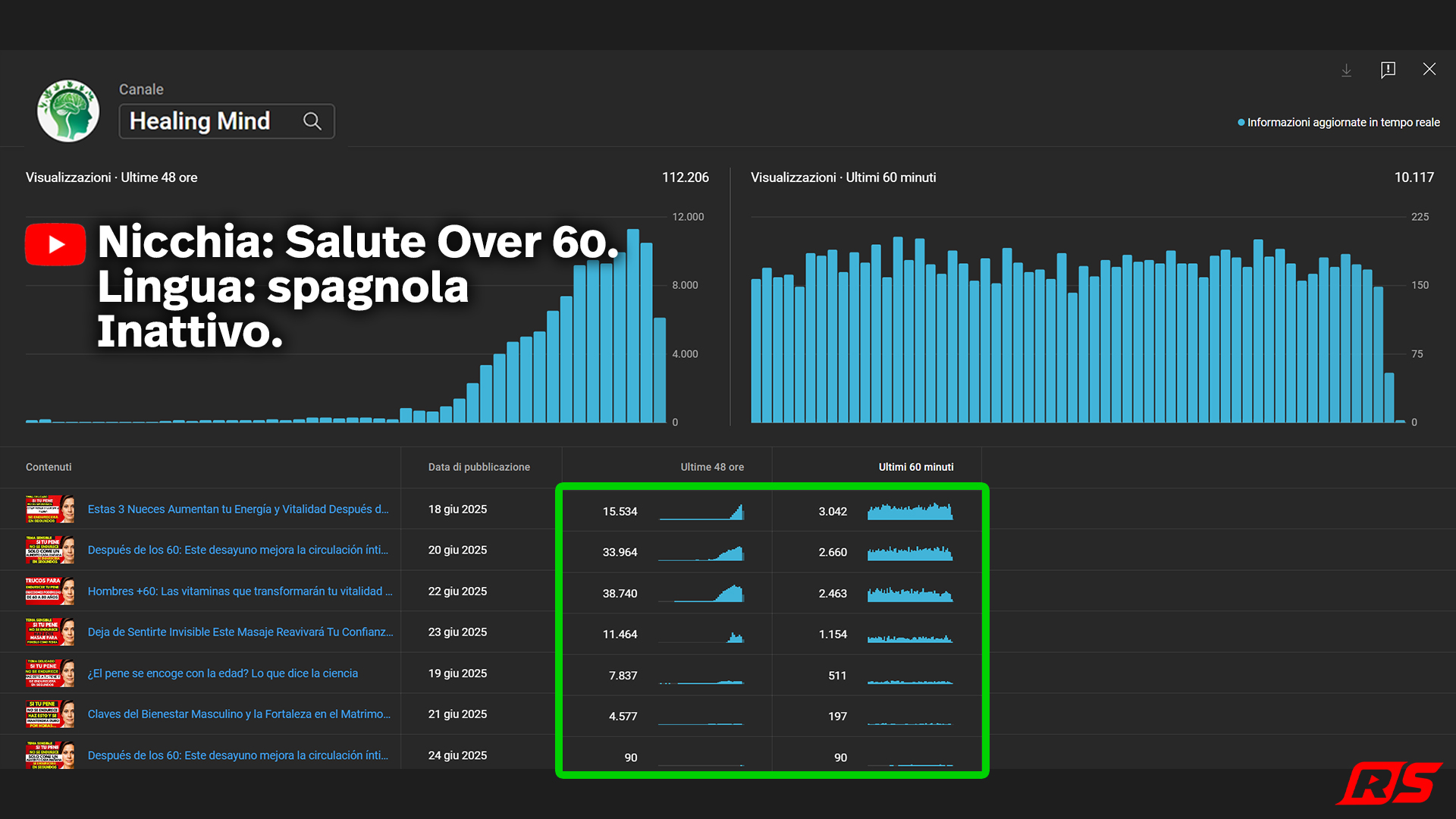Open 'Claves del Bienestar Masculino' video link
Screen dimensions: 1456x819
tap(239, 714)
